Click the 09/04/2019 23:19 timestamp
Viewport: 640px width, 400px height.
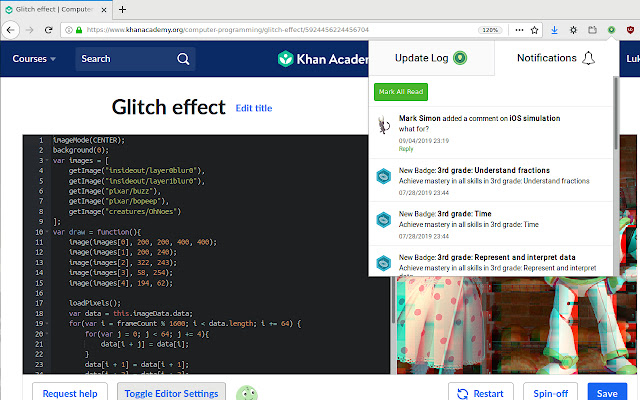click(424, 140)
